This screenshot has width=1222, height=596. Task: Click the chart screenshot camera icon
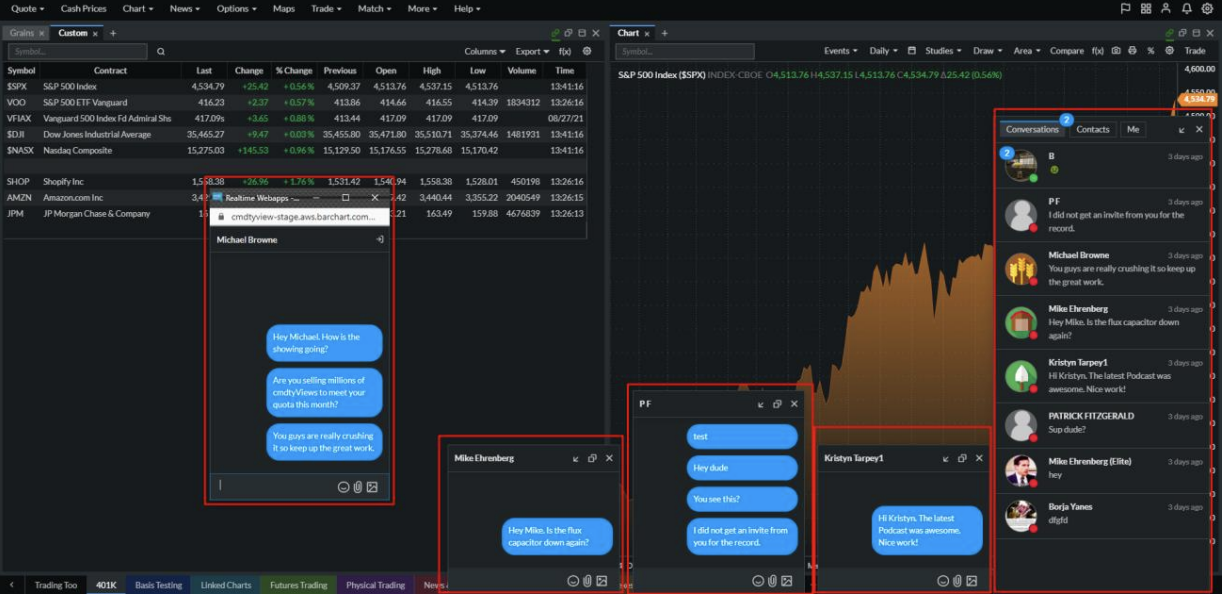[x=1115, y=51]
